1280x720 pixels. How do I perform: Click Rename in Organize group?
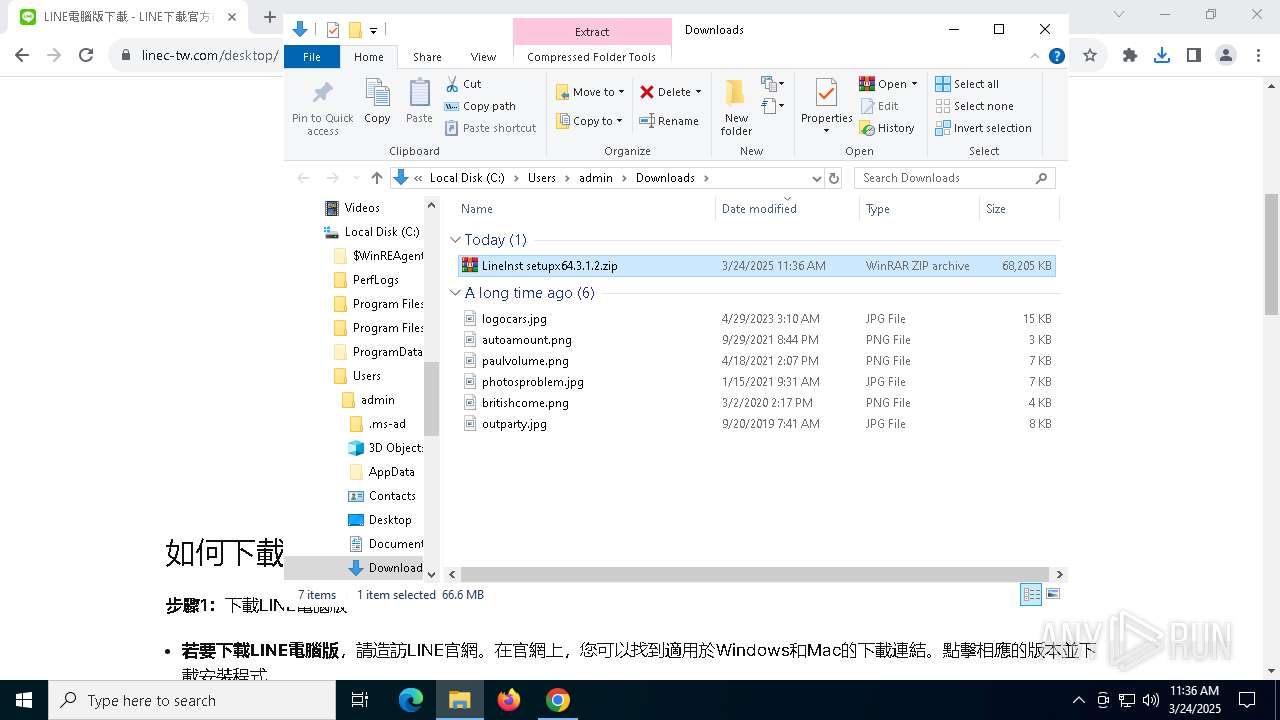[x=669, y=121]
